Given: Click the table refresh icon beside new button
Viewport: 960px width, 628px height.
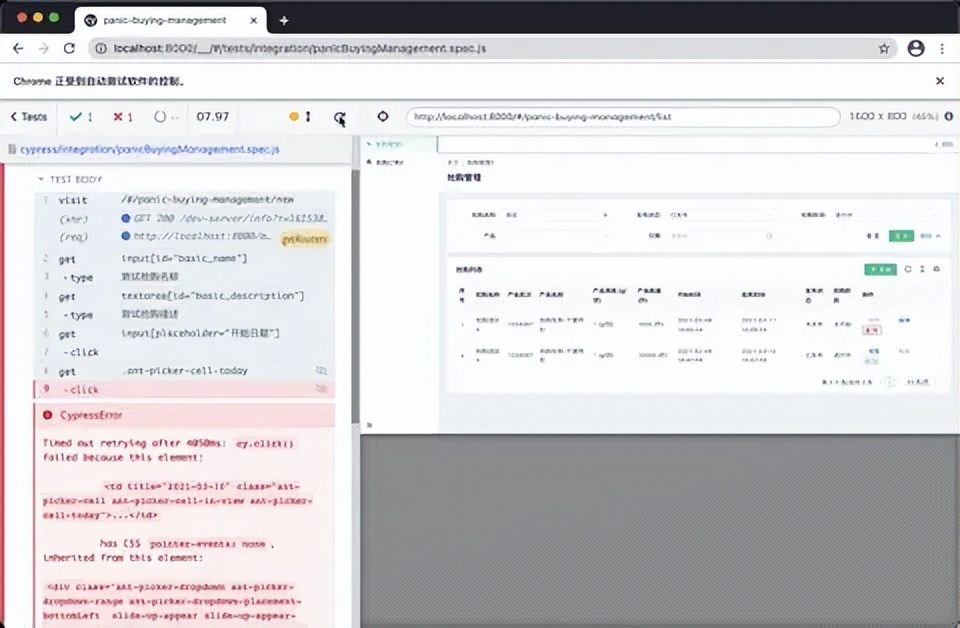Looking at the screenshot, I should point(908,269).
